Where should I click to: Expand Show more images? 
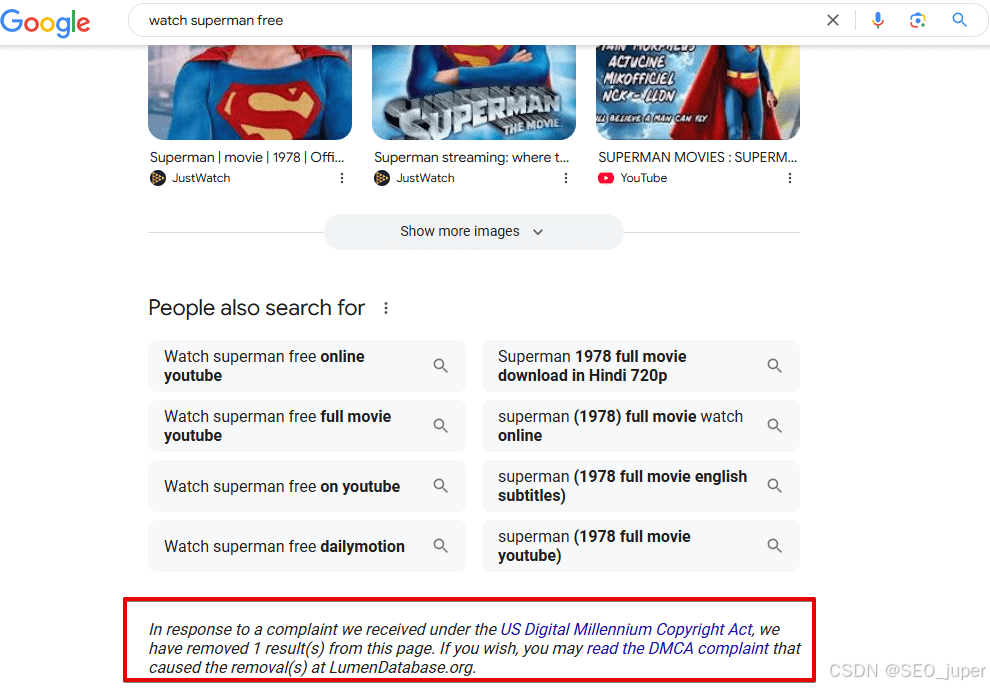tap(474, 232)
